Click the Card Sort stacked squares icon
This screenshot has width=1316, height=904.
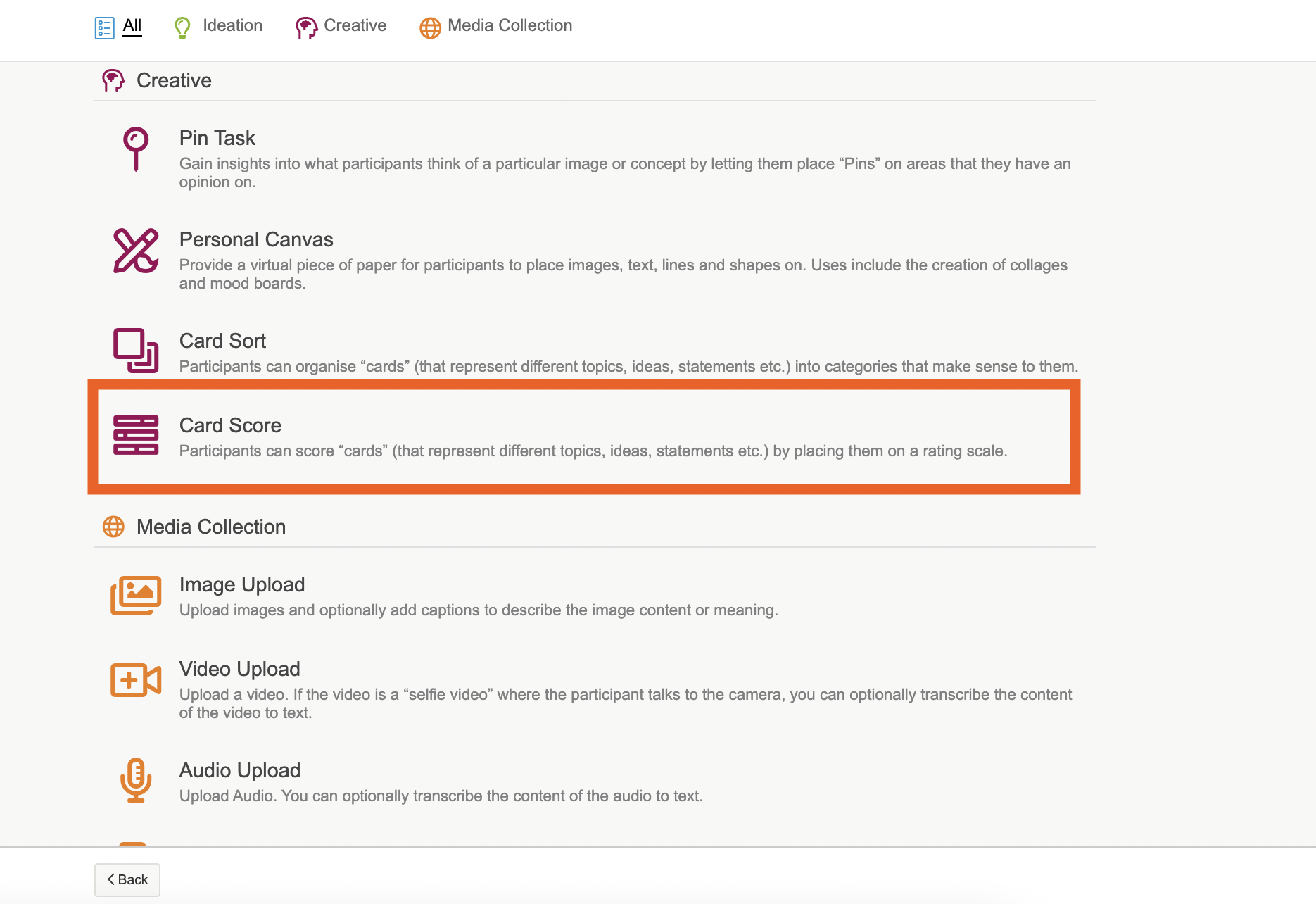pos(136,351)
